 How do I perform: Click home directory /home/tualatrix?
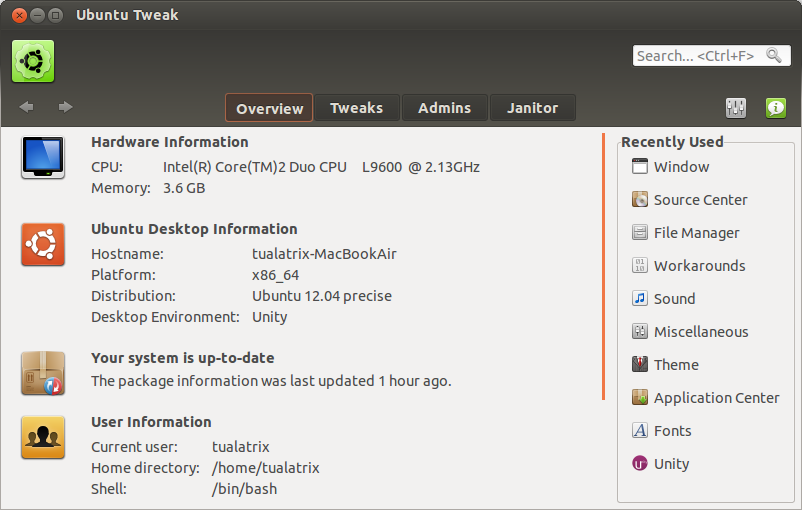click(265, 468)
